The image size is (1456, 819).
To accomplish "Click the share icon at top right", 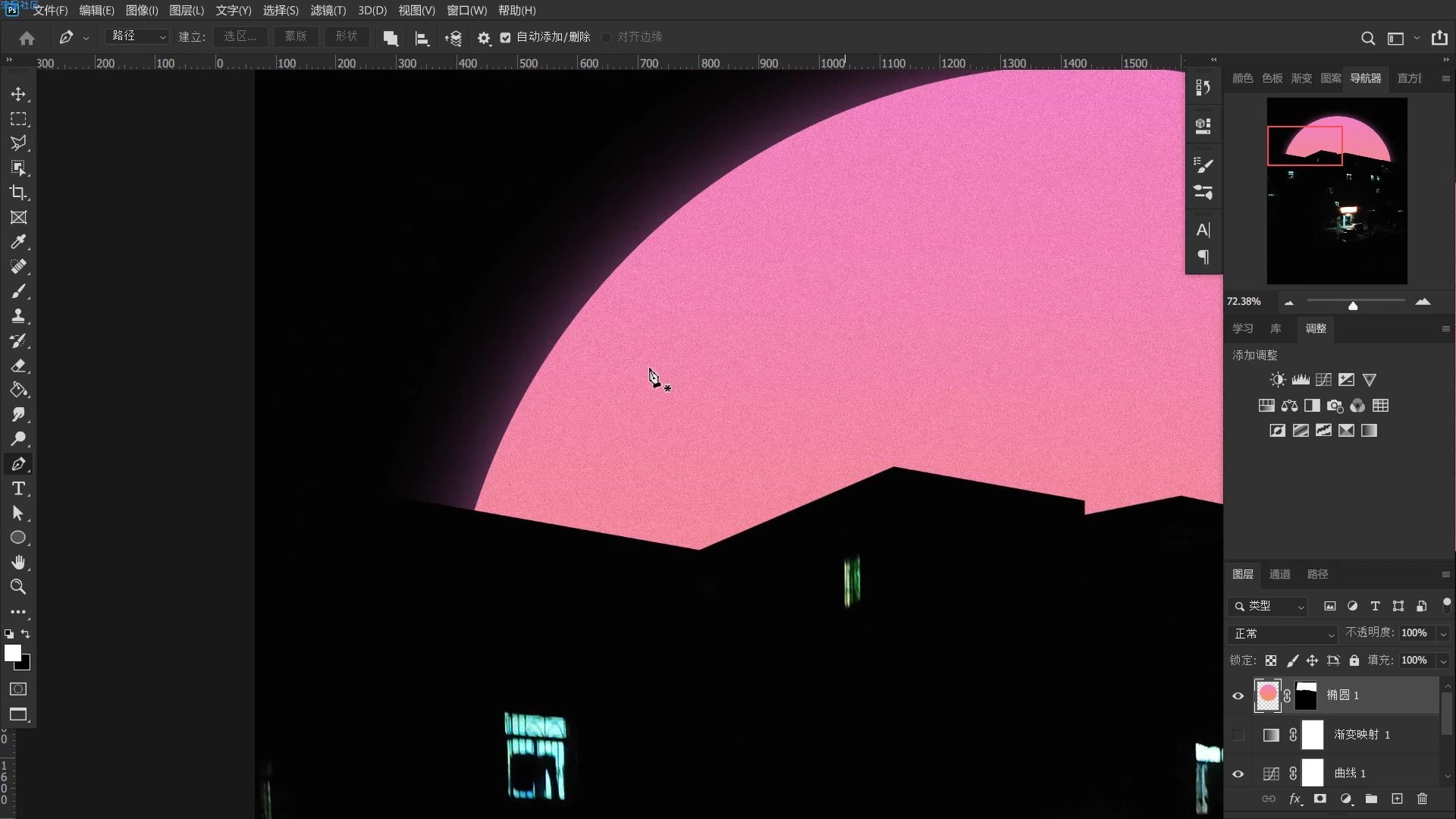I will (1439, 38).
